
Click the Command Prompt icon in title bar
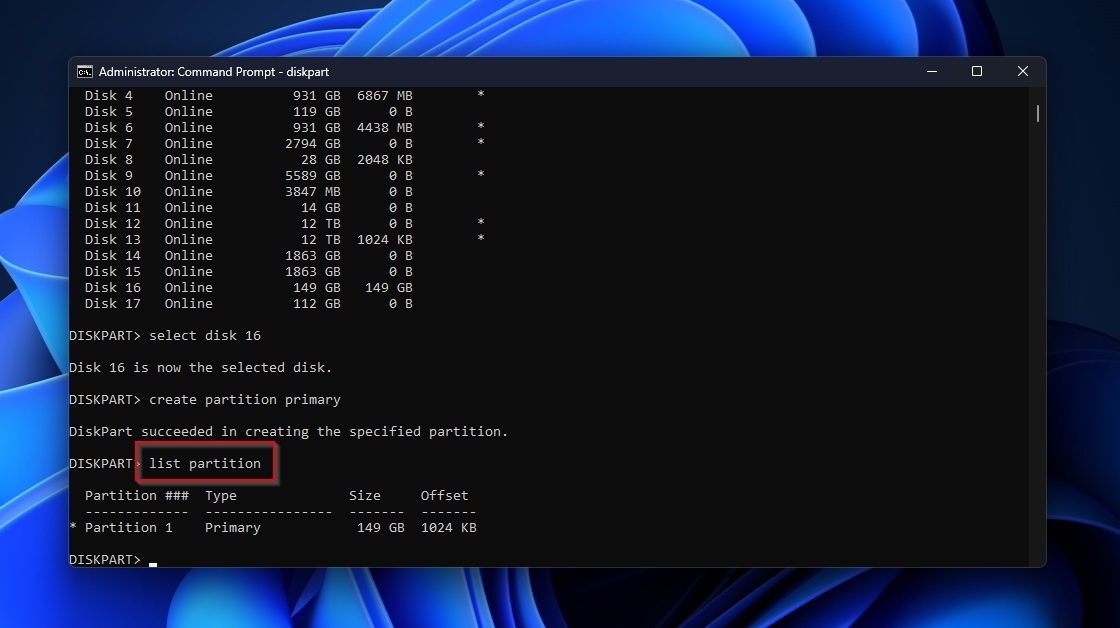pyautogui.click(x=85, y=72)
